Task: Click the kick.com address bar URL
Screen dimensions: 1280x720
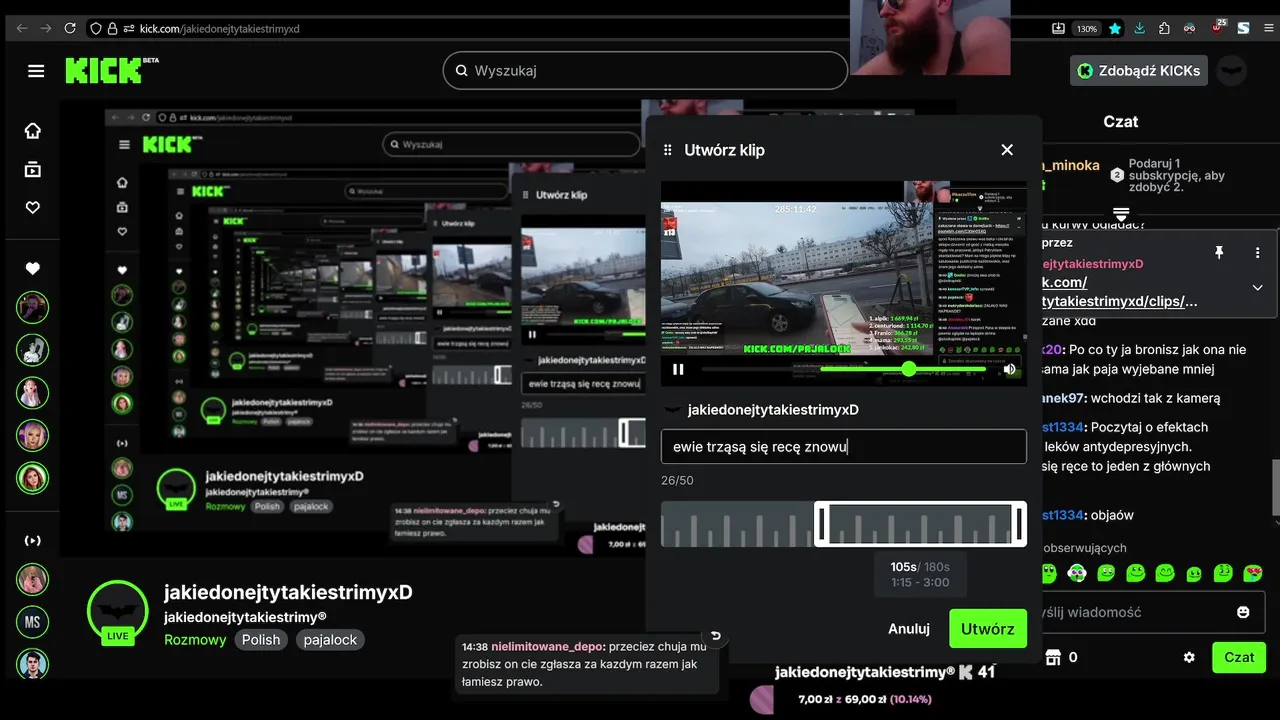Action: [x=219, y=29]
